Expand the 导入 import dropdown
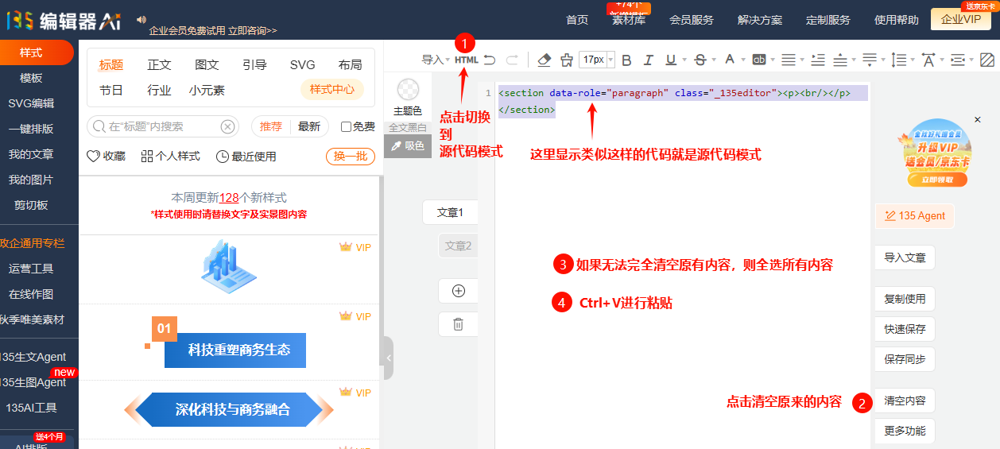1000x449 pixels. (x=434, y=60)
